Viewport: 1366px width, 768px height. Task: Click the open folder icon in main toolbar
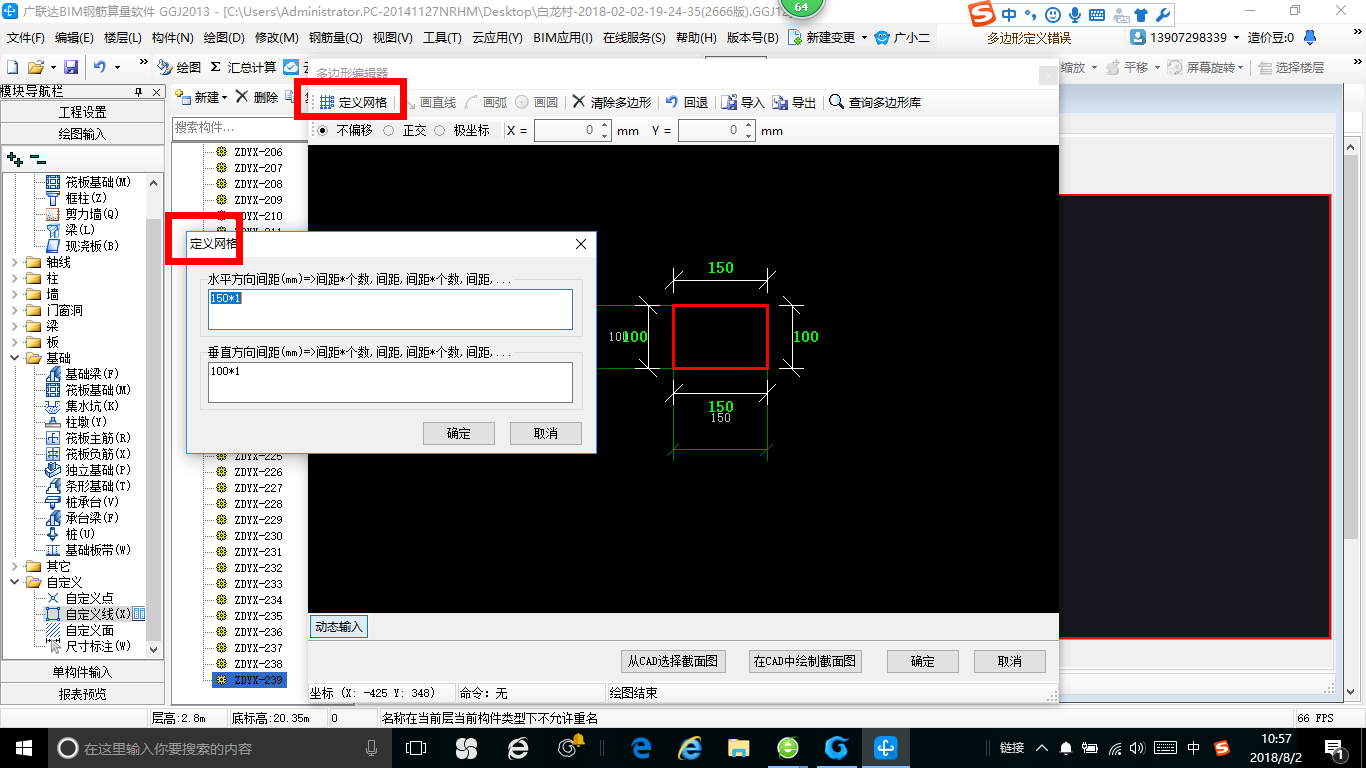coord(35,67)
